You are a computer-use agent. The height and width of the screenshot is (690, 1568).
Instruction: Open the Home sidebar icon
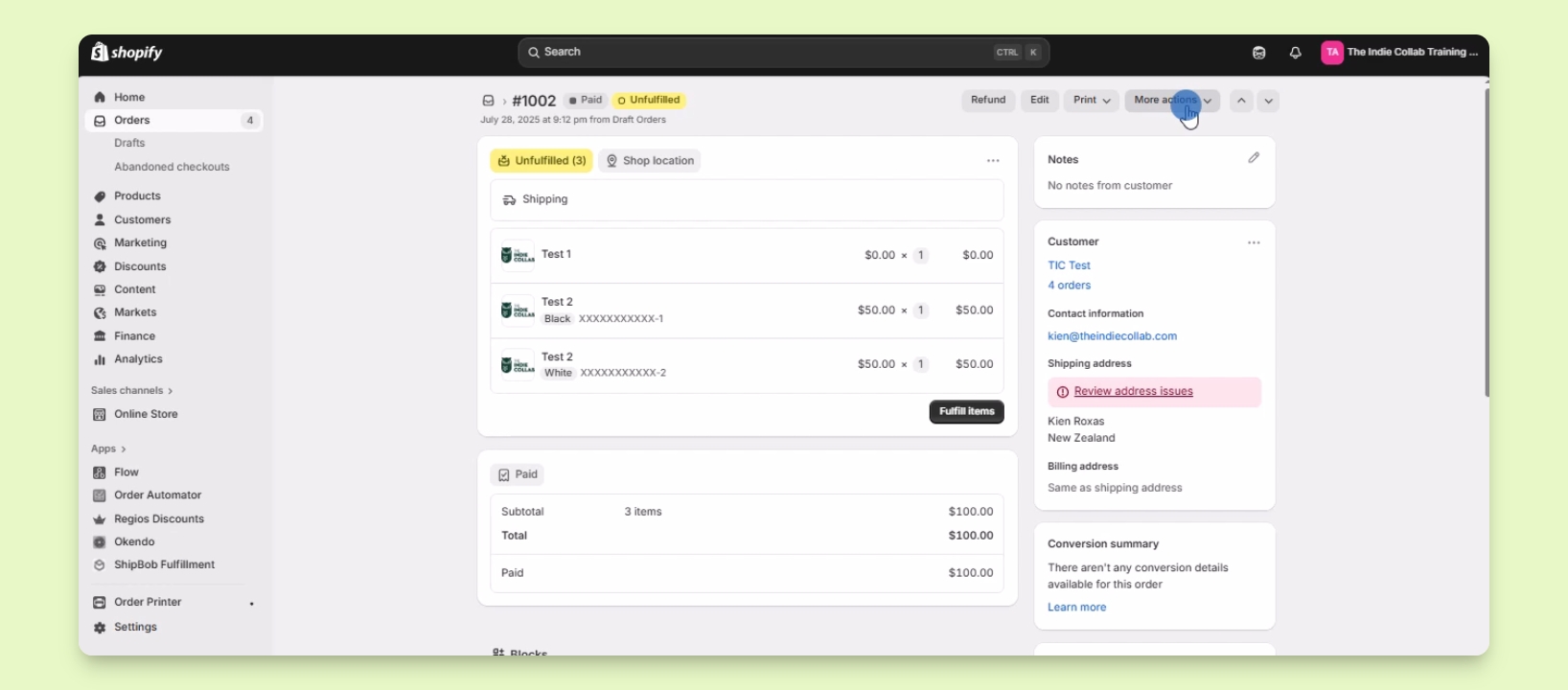pos(100,97)
